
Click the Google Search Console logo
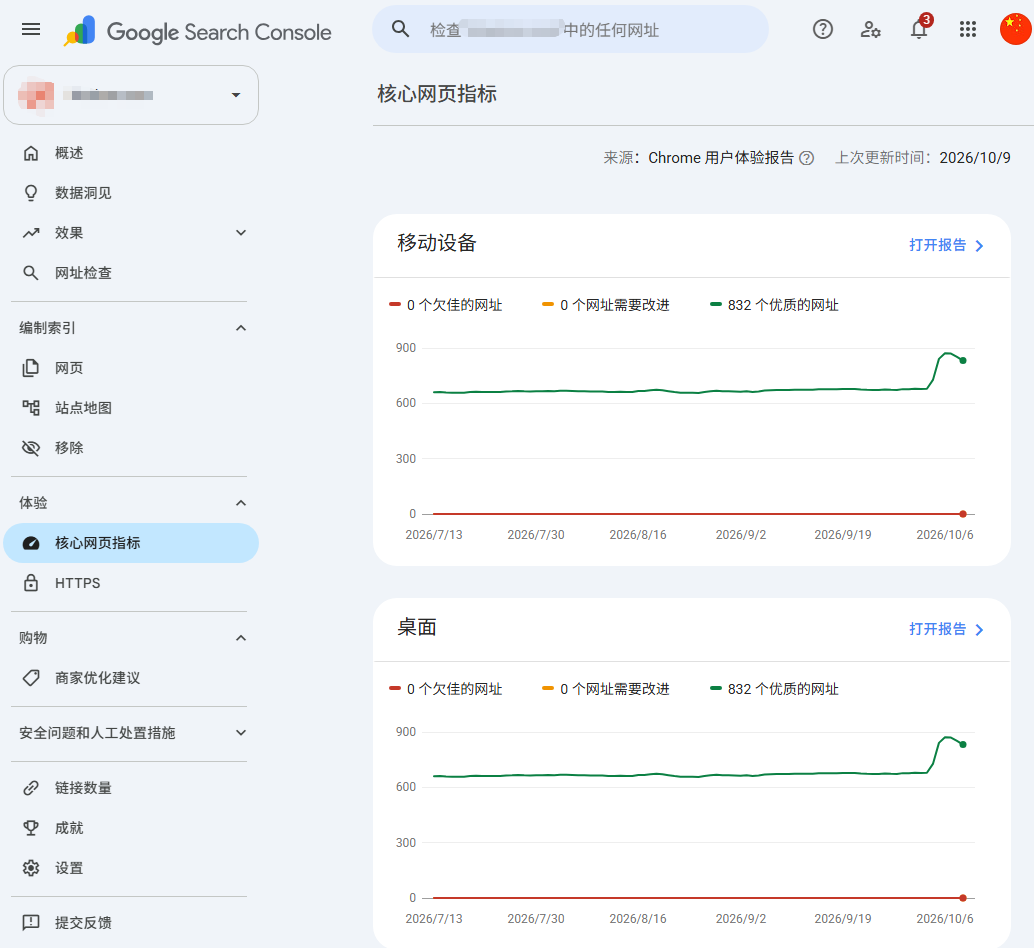pos(198,31)
